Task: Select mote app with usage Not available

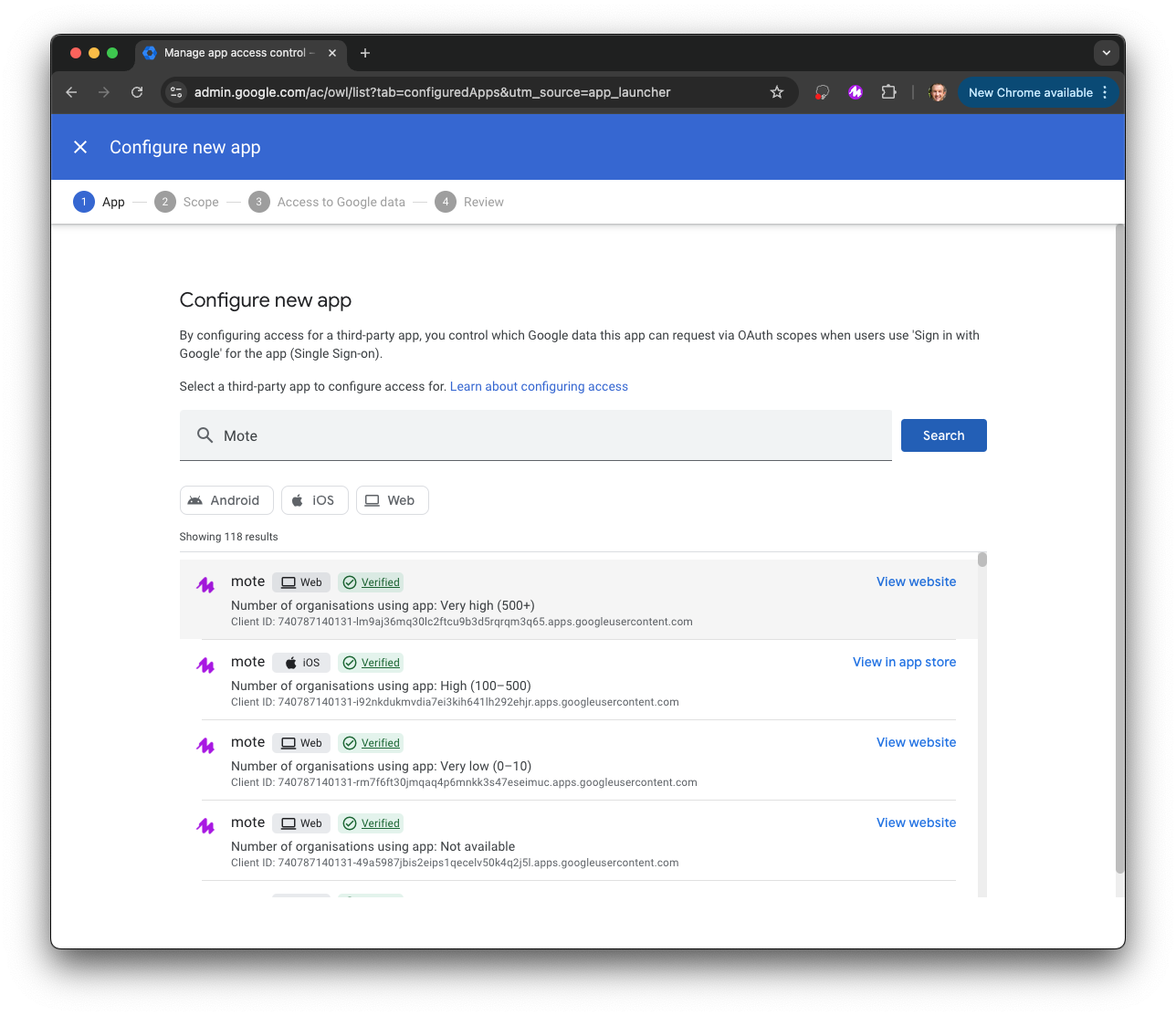Action: tap(578, 841)
